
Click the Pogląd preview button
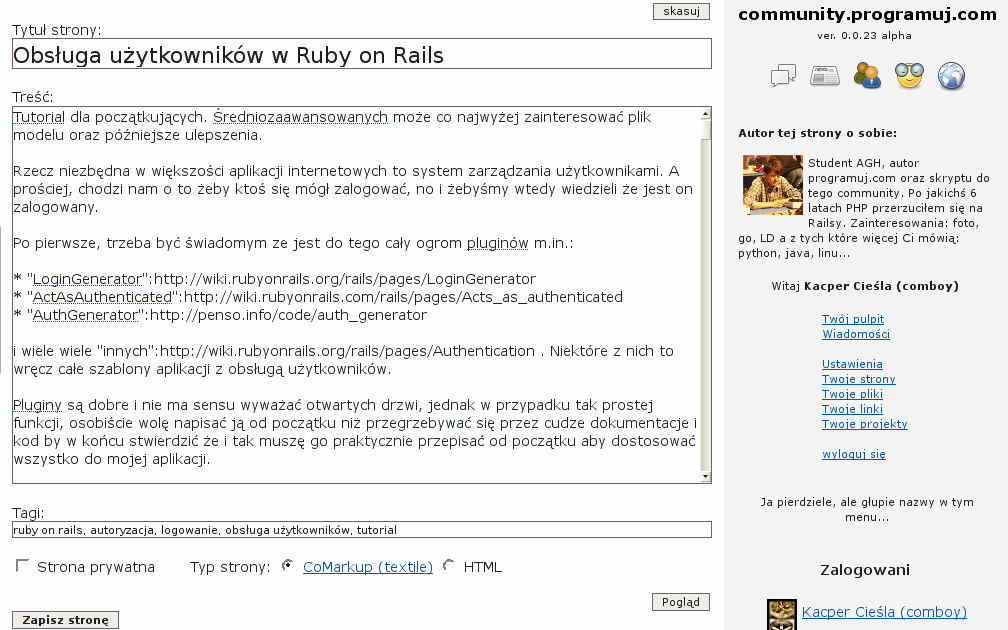(x=681, y=602)
